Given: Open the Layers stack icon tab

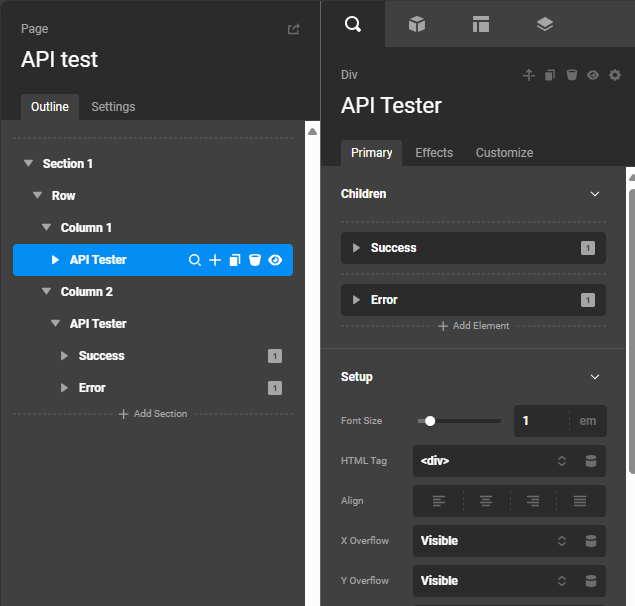Looking at the screenshot, I should (x=545, y=24).
